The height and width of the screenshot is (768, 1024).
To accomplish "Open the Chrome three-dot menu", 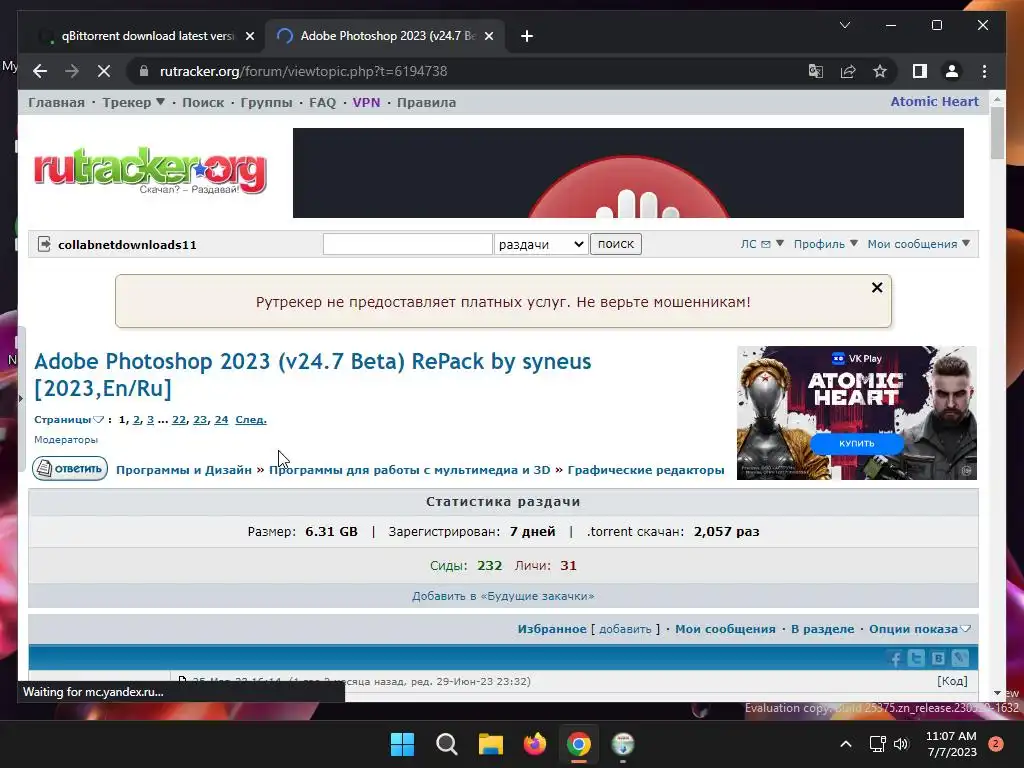I will [984, 71].
